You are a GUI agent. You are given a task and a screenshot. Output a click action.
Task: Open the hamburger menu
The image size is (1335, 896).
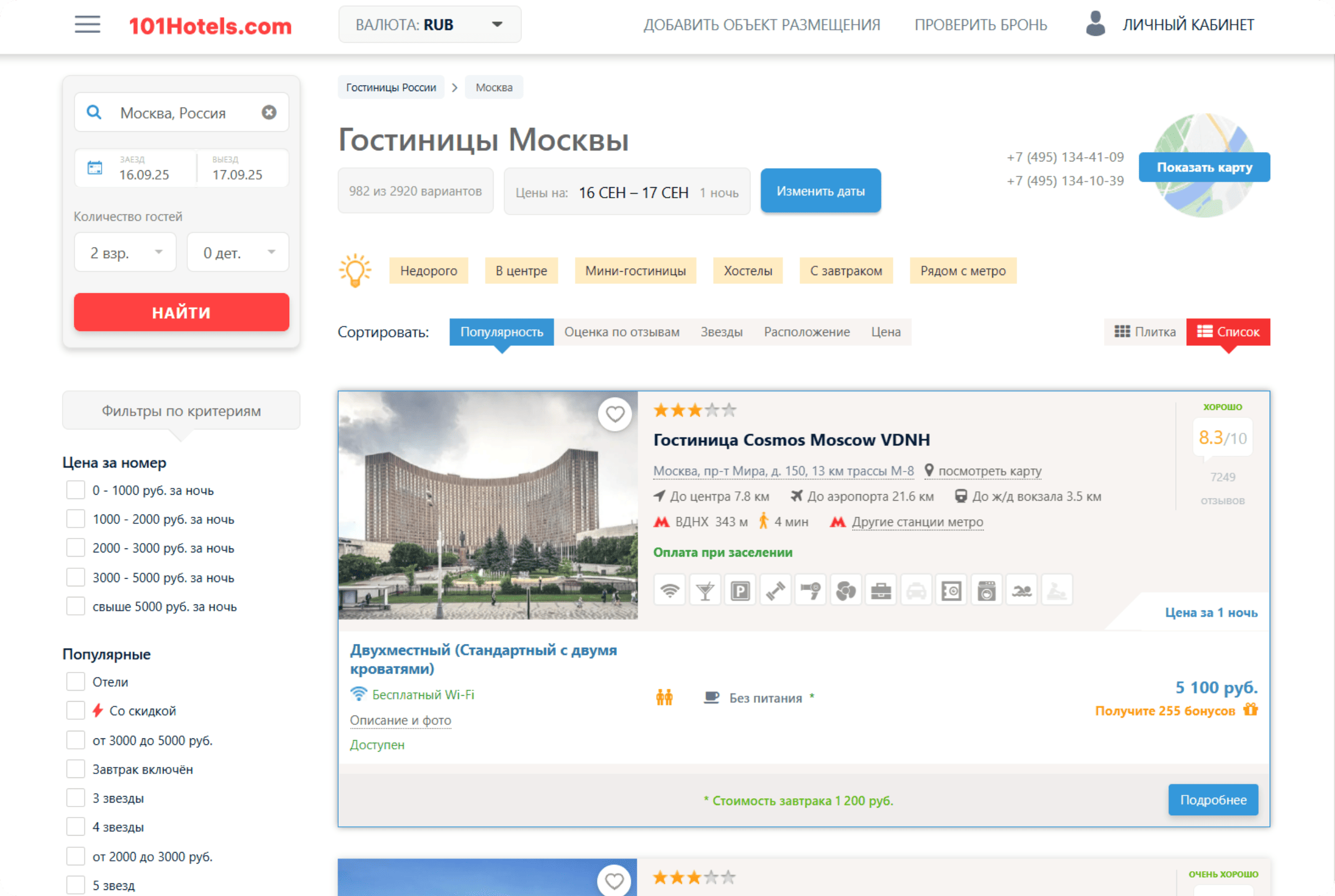pyautogui.click(x=87, y=25)
